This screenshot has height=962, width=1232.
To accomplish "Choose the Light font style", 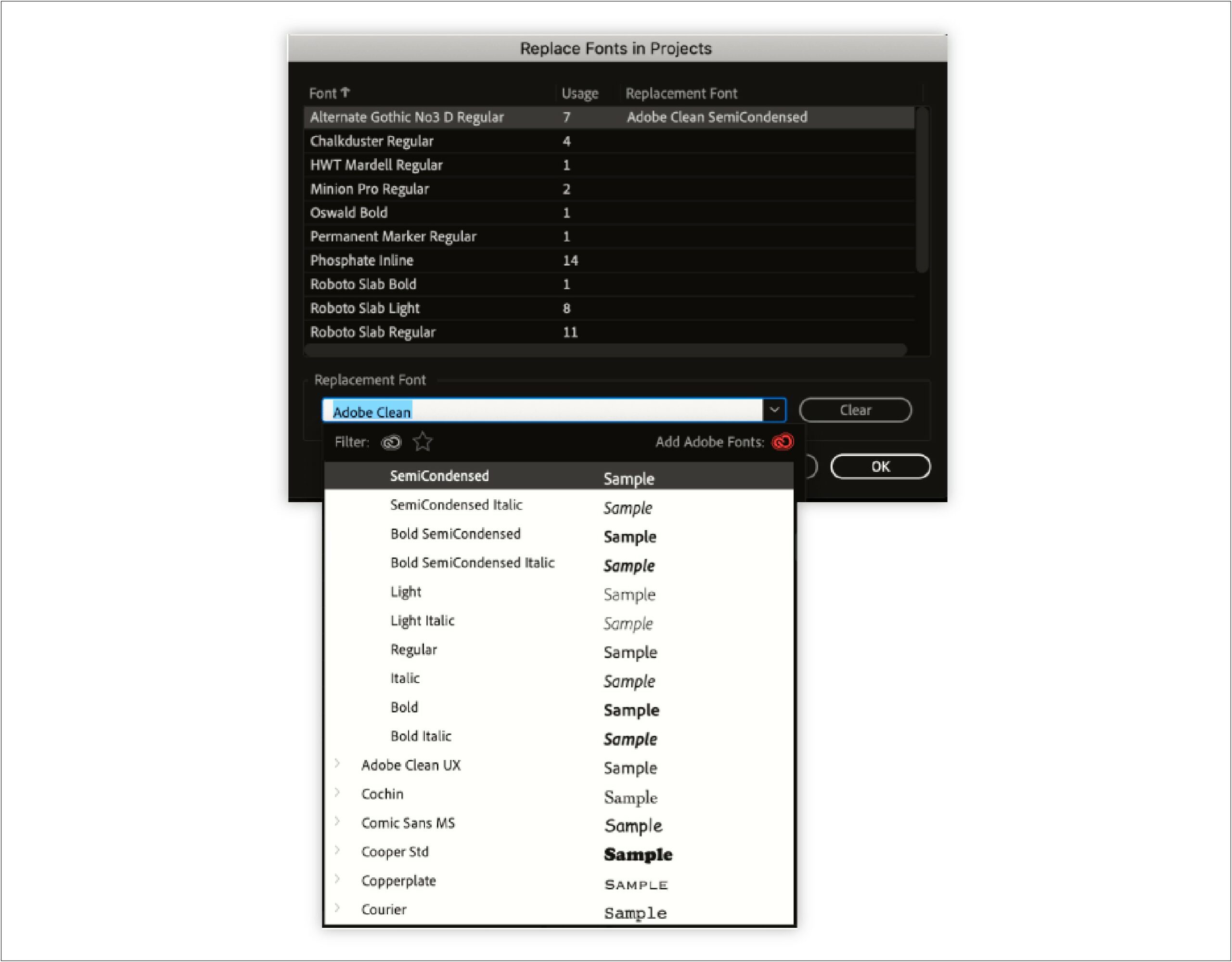I will coord(559,592).
